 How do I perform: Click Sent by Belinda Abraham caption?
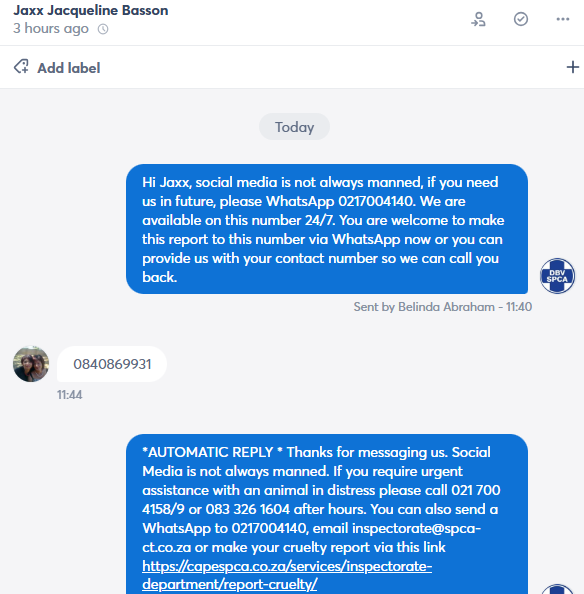[x=442, y=306]
